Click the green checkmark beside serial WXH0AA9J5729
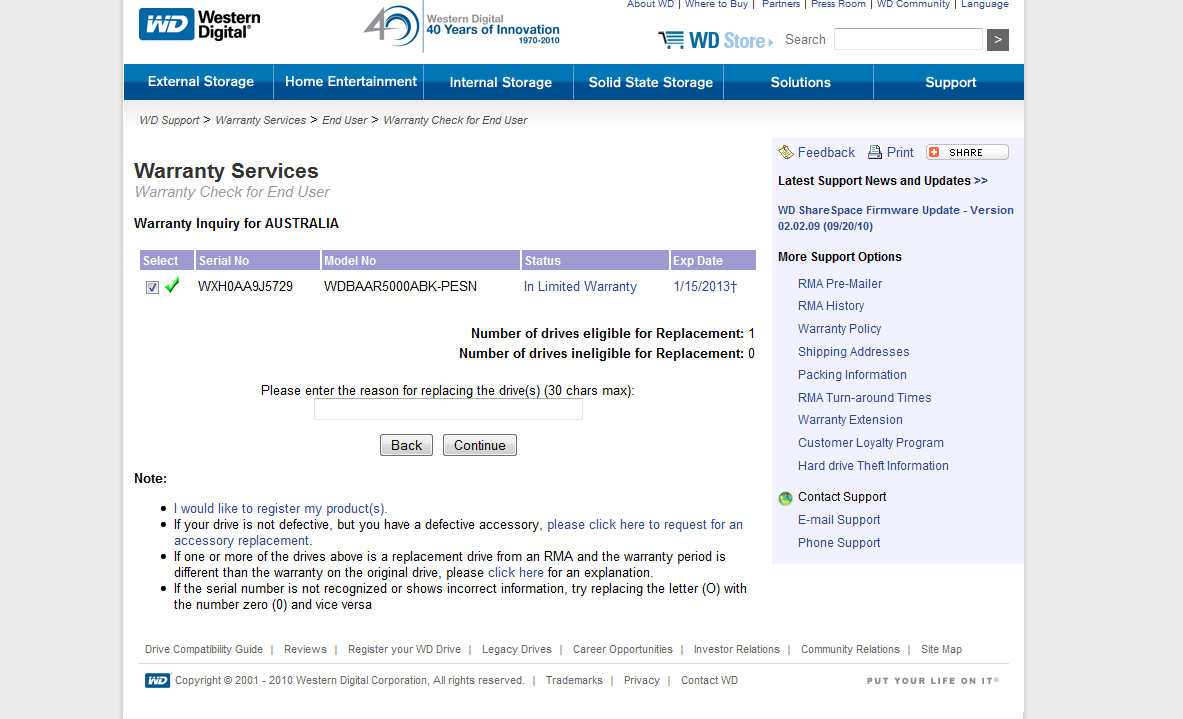Viewport: 1183px width, 719px height. tap(172, 285)
